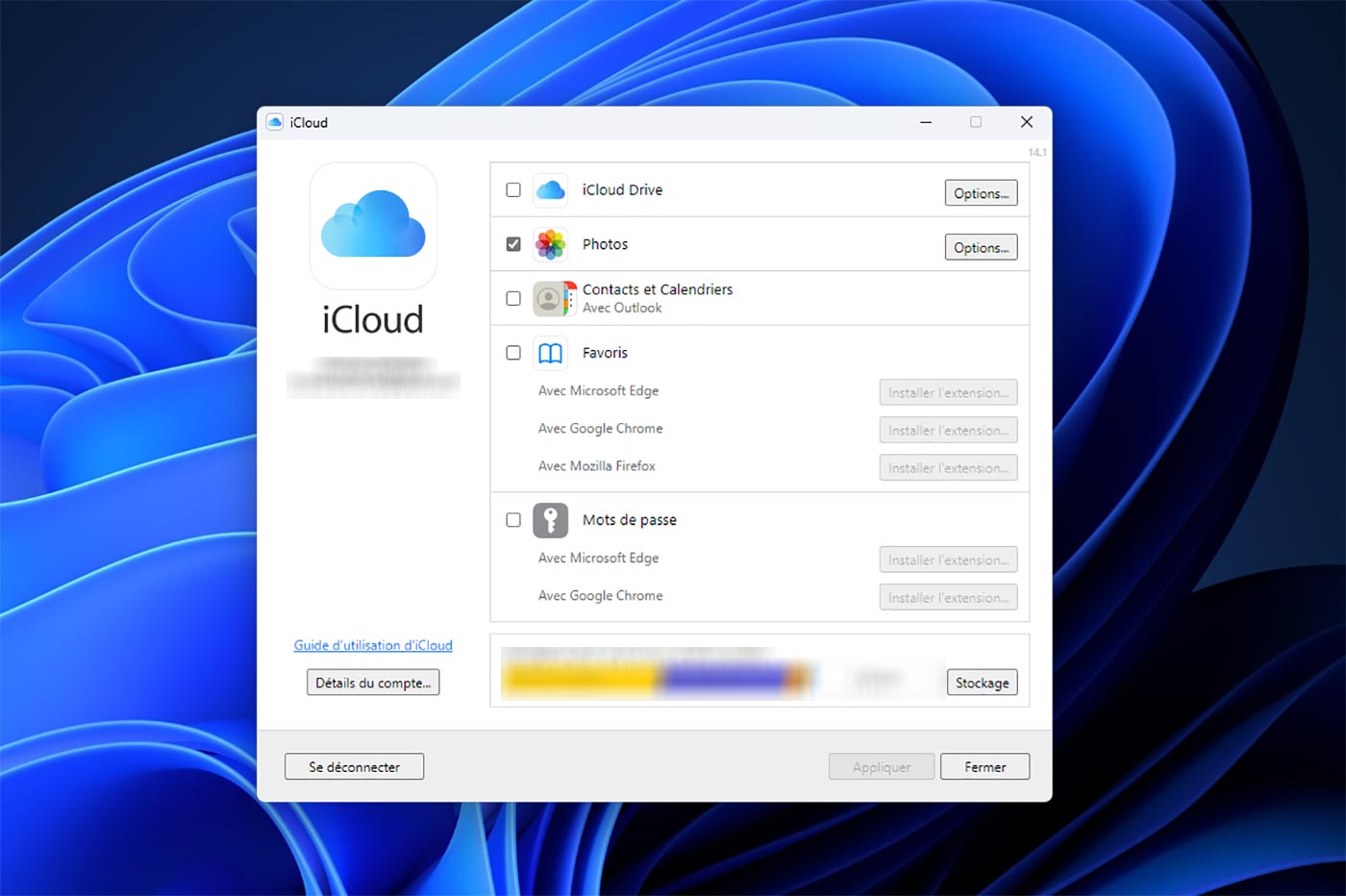This screenshot has height=896, width=1346.
Task: Click the Mots de passe key icon
Action: pos(550,520)
